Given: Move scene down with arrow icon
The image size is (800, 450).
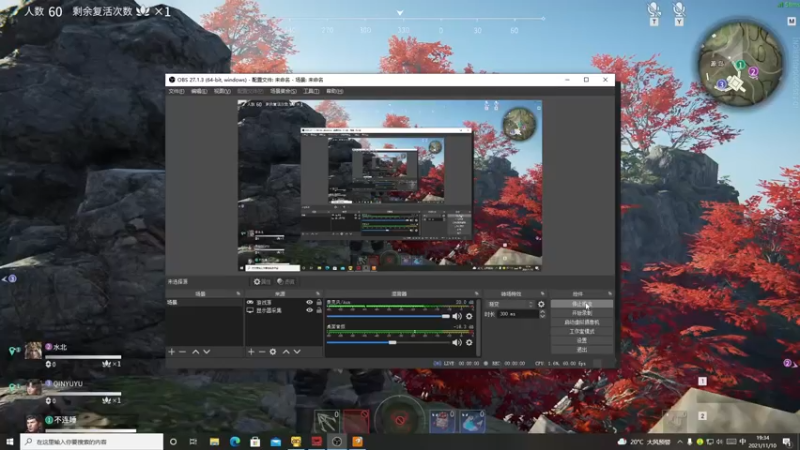Looking at the screenshot, I should [207, 352].
